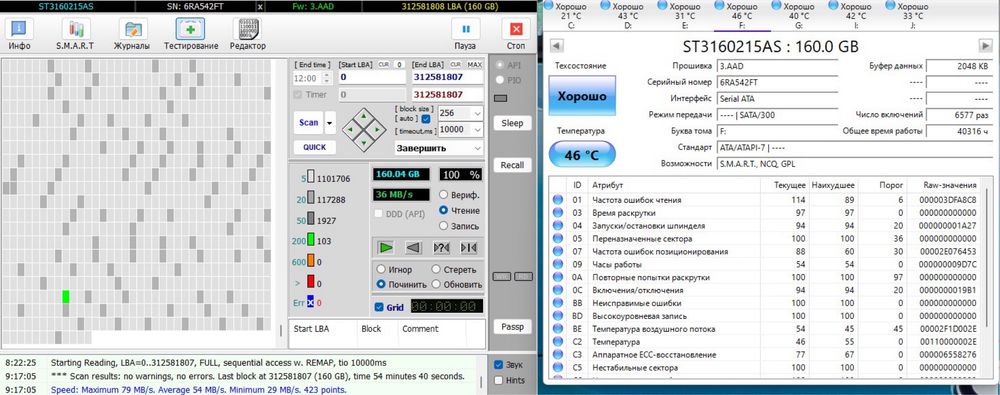Click the reverse scan direction icon
The image size is (1000, 395).
(x=413, y=248)
